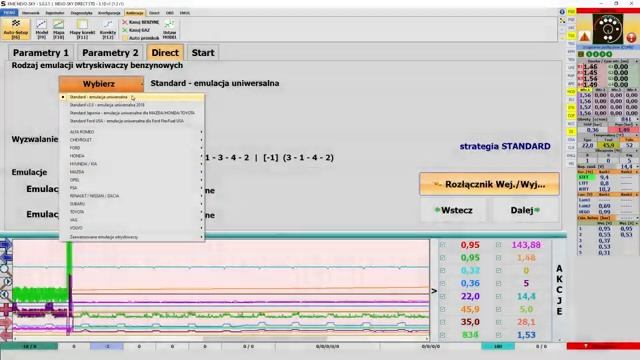Click the chart scrollbar right arrow
Image resolution: width=640 pixels, height=360 pixels.
point(427,338)
